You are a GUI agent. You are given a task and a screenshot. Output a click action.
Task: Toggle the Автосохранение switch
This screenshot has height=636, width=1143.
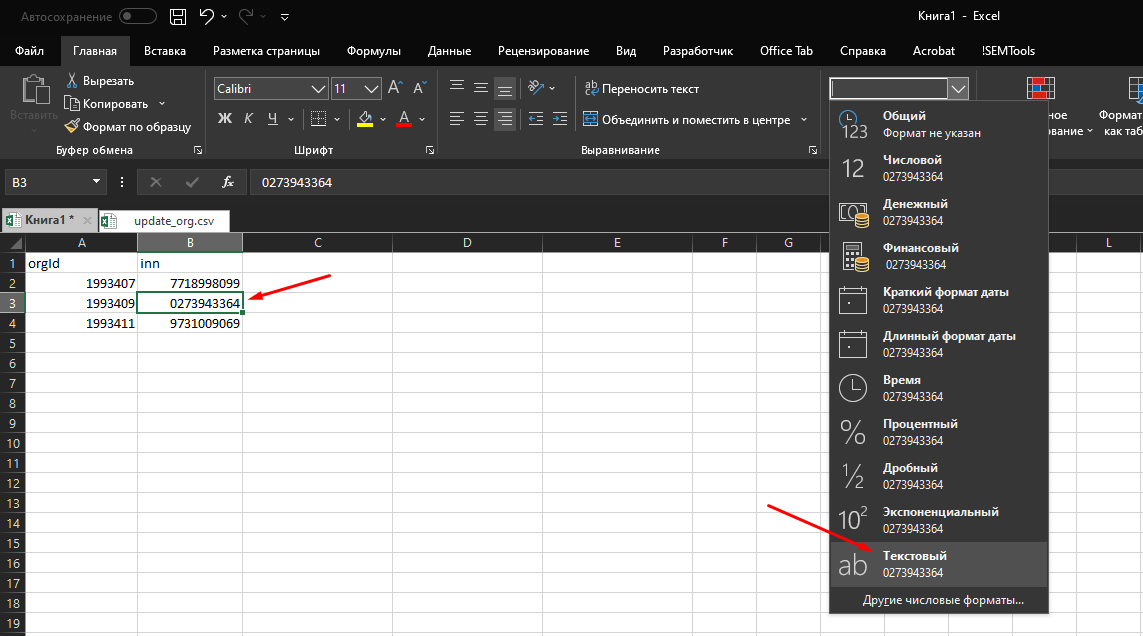point(137,17)
